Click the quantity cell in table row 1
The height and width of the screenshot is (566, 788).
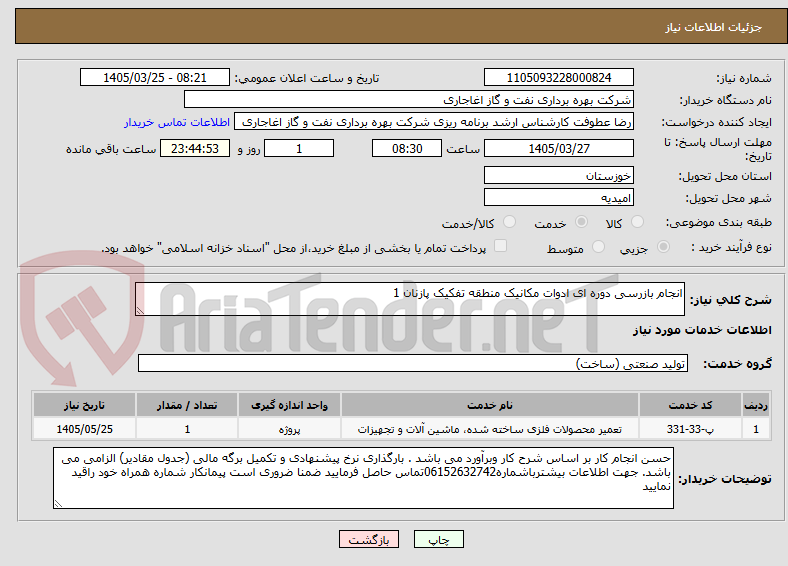[x=187, y=429]
